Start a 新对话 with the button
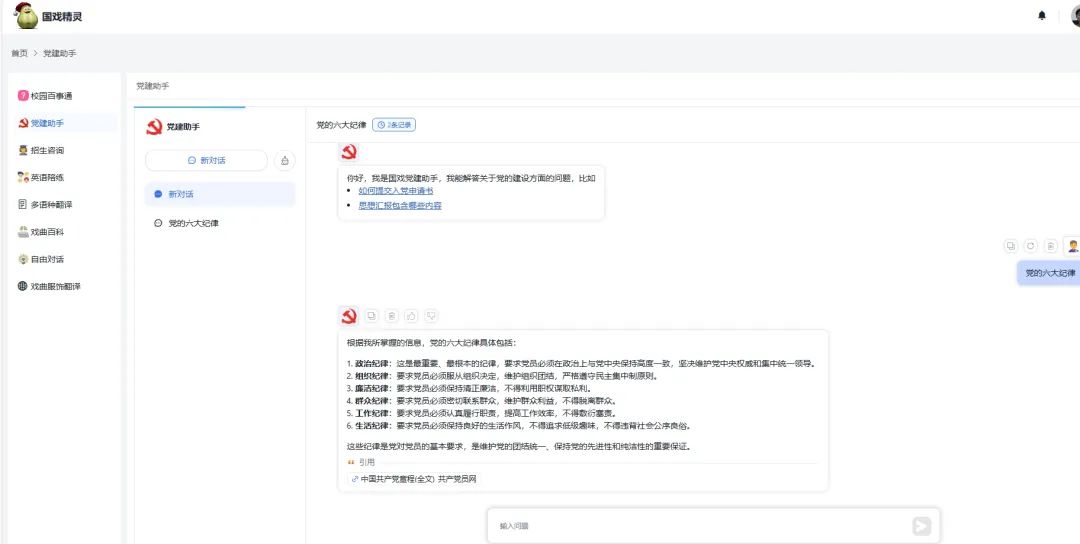1080x544 pixels. [x=206, y=160]
